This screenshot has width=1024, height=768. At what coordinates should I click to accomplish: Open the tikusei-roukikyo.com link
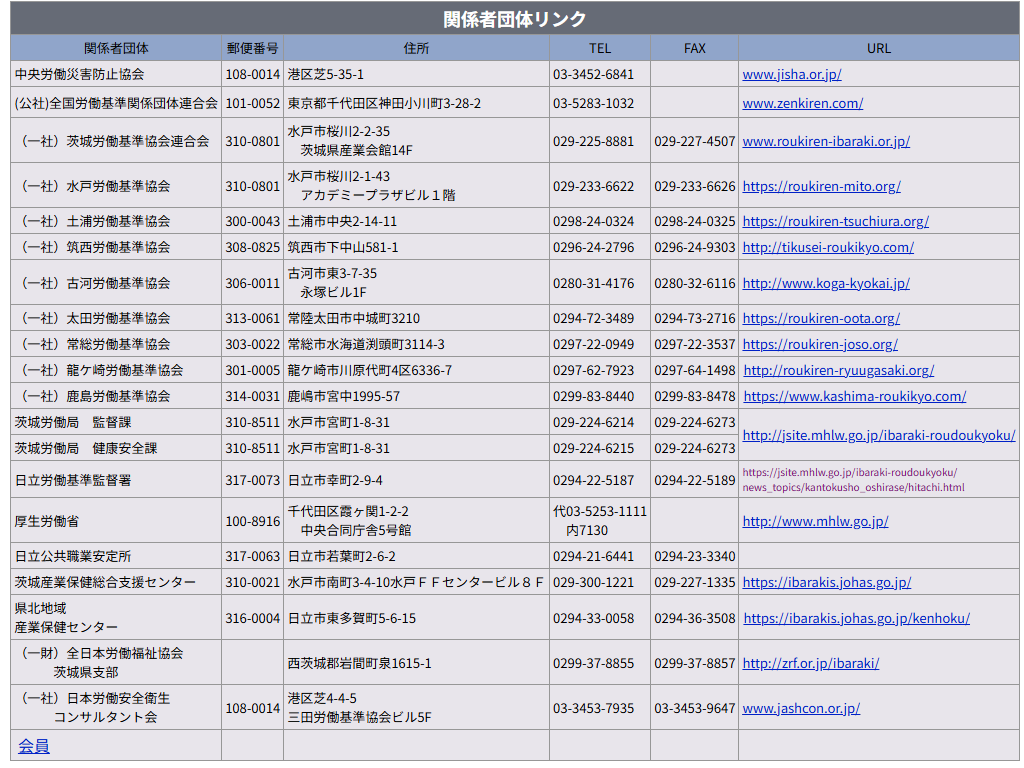click(827, 247)
